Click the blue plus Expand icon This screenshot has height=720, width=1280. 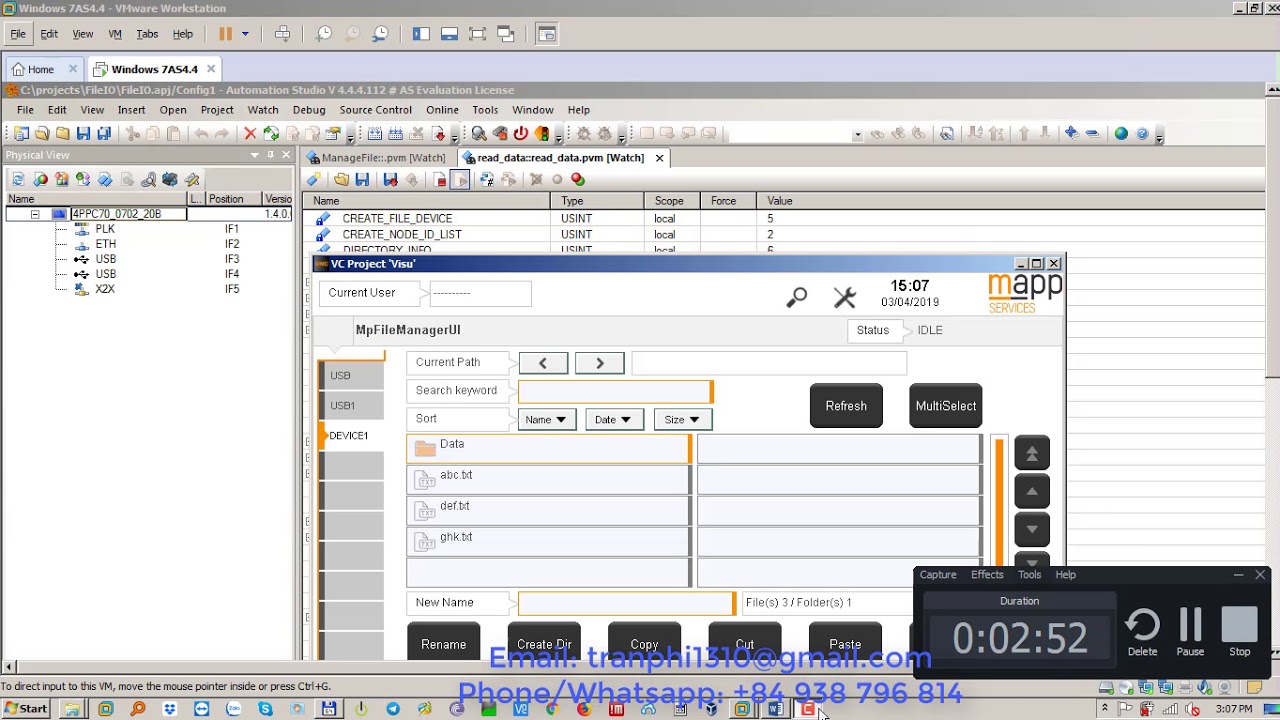pyautogui.click(x=1071, y=133)
